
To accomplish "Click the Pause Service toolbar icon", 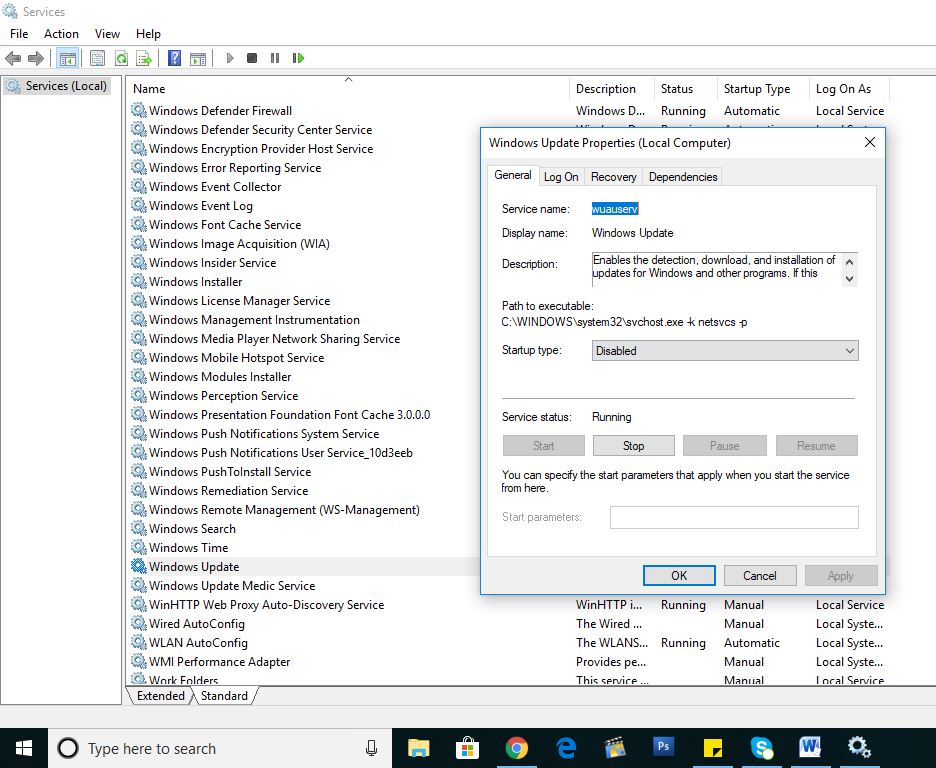I will click(275, 58).
